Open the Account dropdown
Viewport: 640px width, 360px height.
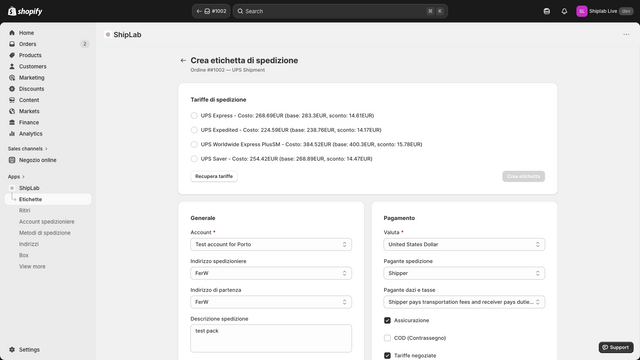(271, 244)
